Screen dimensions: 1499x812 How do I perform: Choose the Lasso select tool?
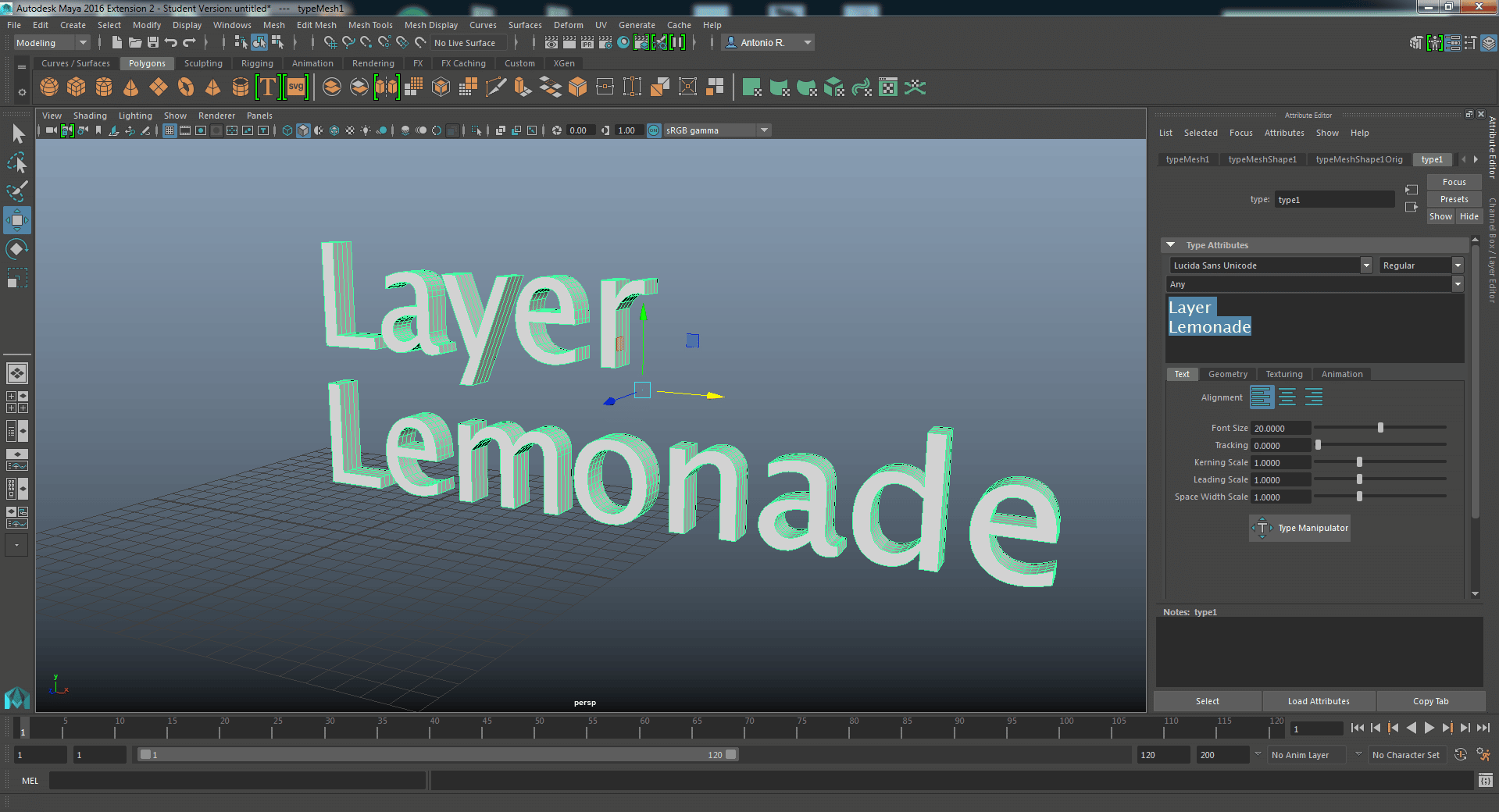[16, 162]
